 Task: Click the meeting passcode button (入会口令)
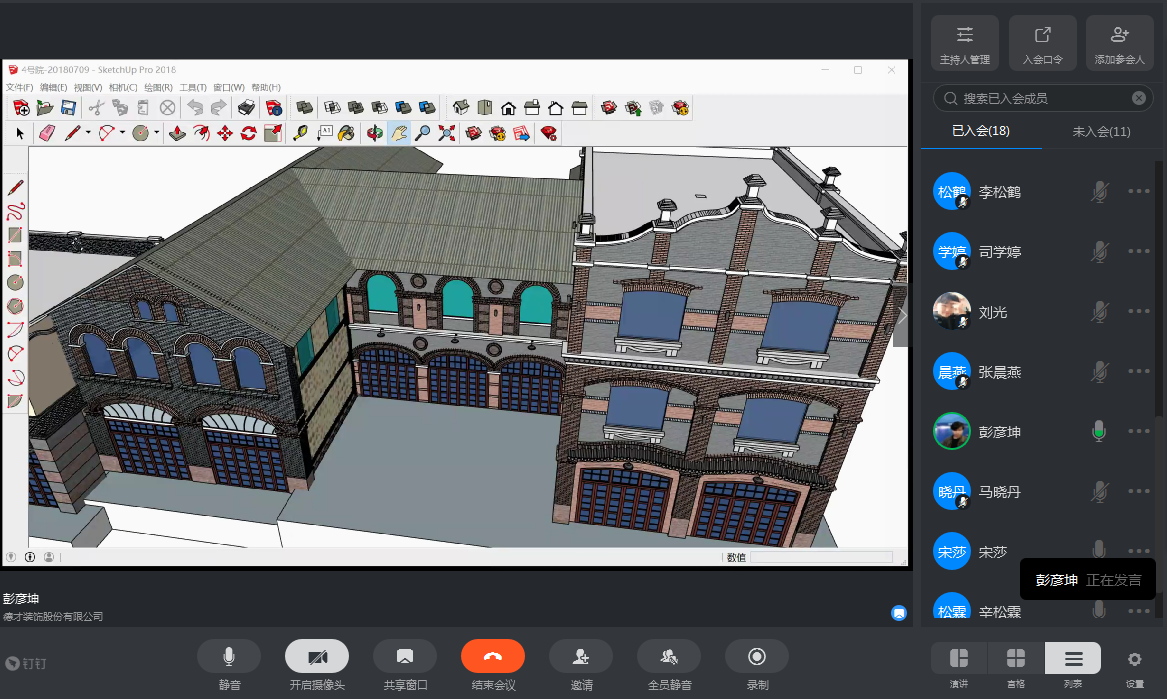[1043, 42]
